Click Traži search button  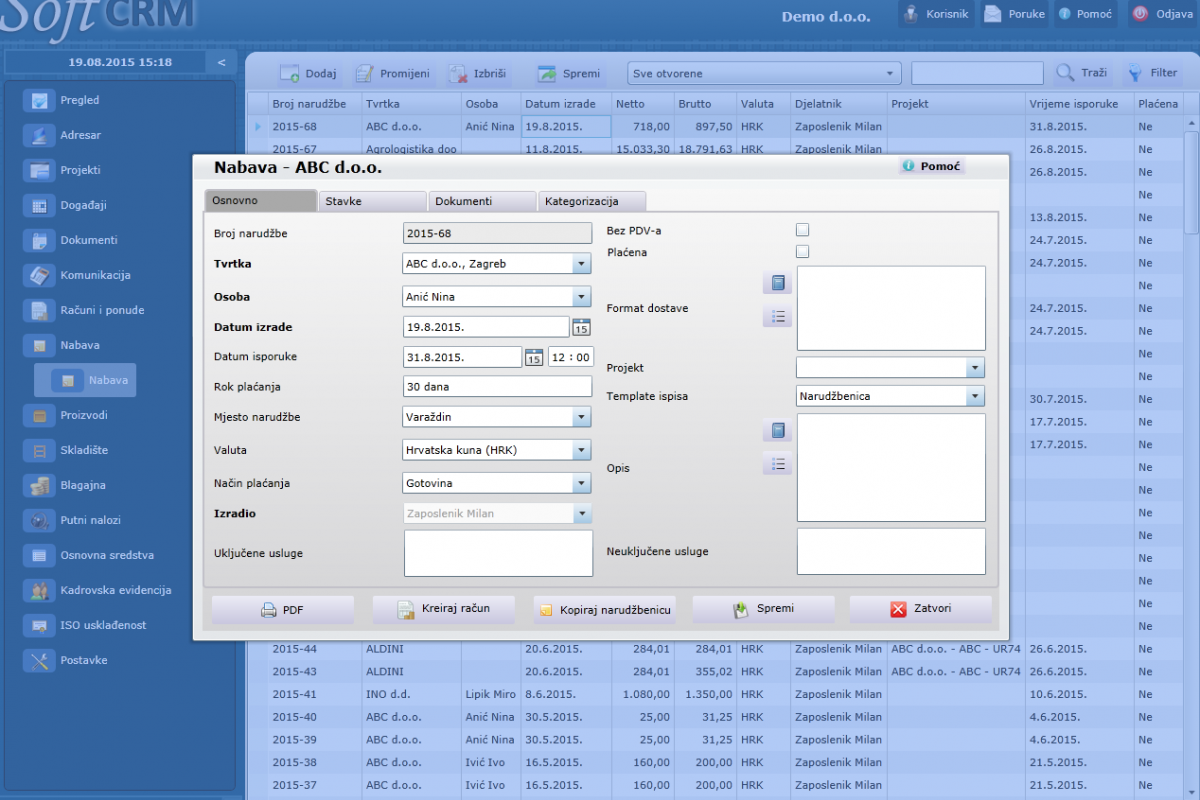tap(1082, 73)
